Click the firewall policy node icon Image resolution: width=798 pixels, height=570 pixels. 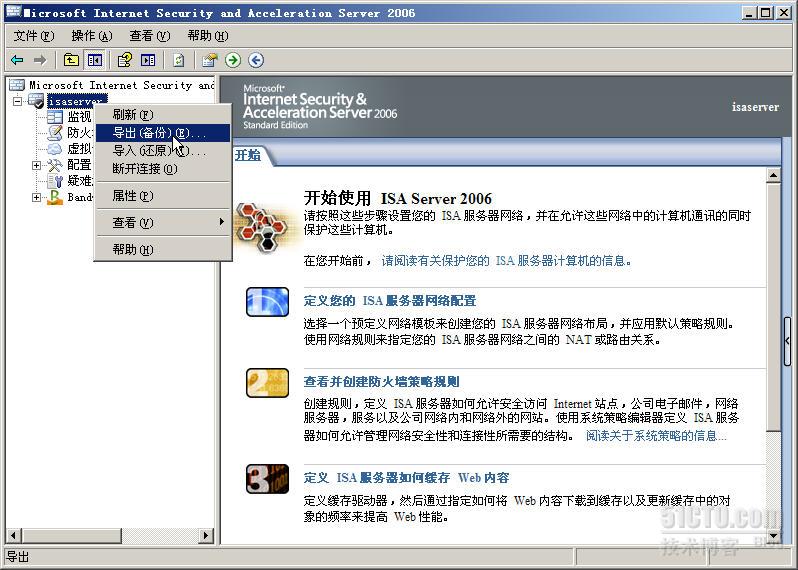click(55, 133)
